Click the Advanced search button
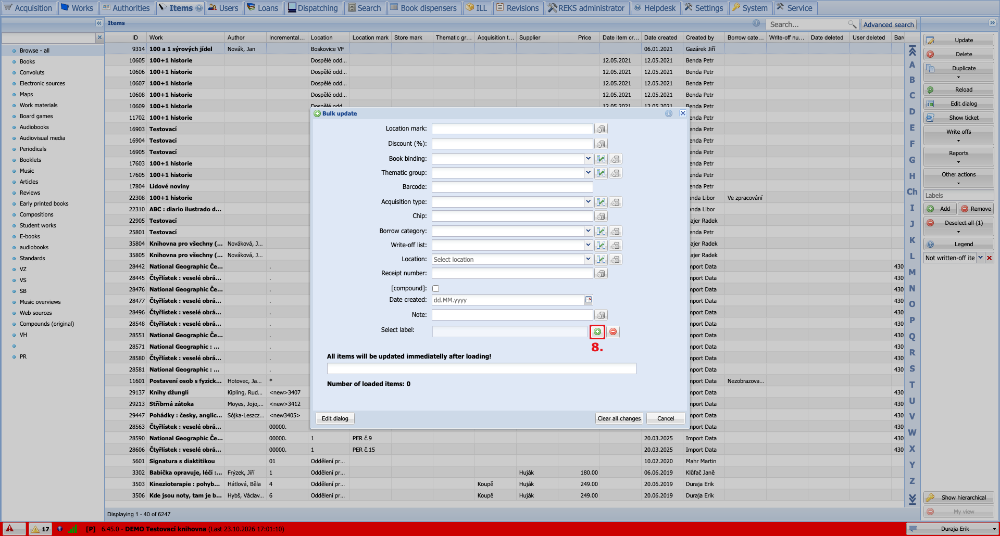Screen dimensions: 1000x536 888,24
